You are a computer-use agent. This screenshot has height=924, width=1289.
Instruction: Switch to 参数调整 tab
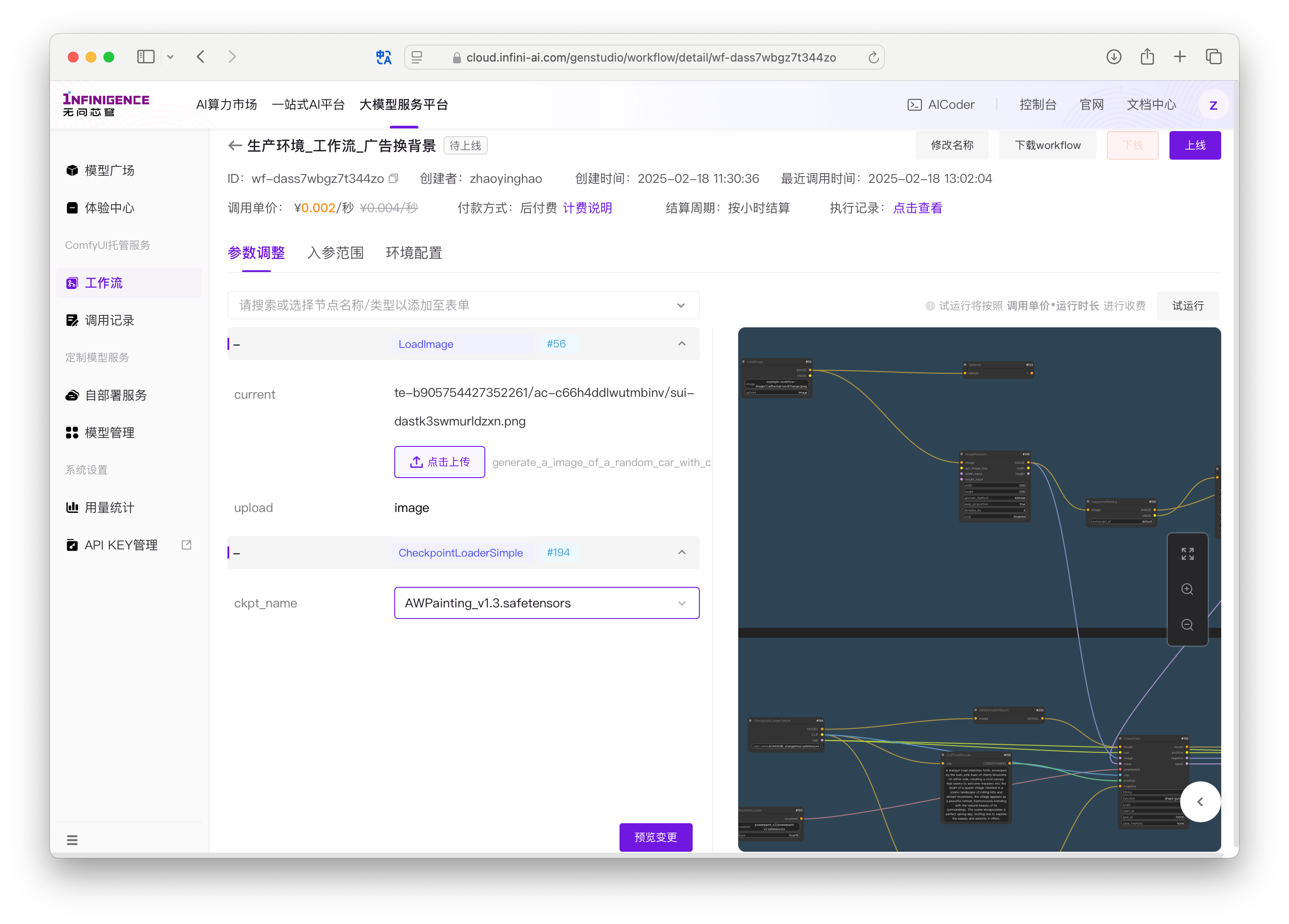[256, 253]
